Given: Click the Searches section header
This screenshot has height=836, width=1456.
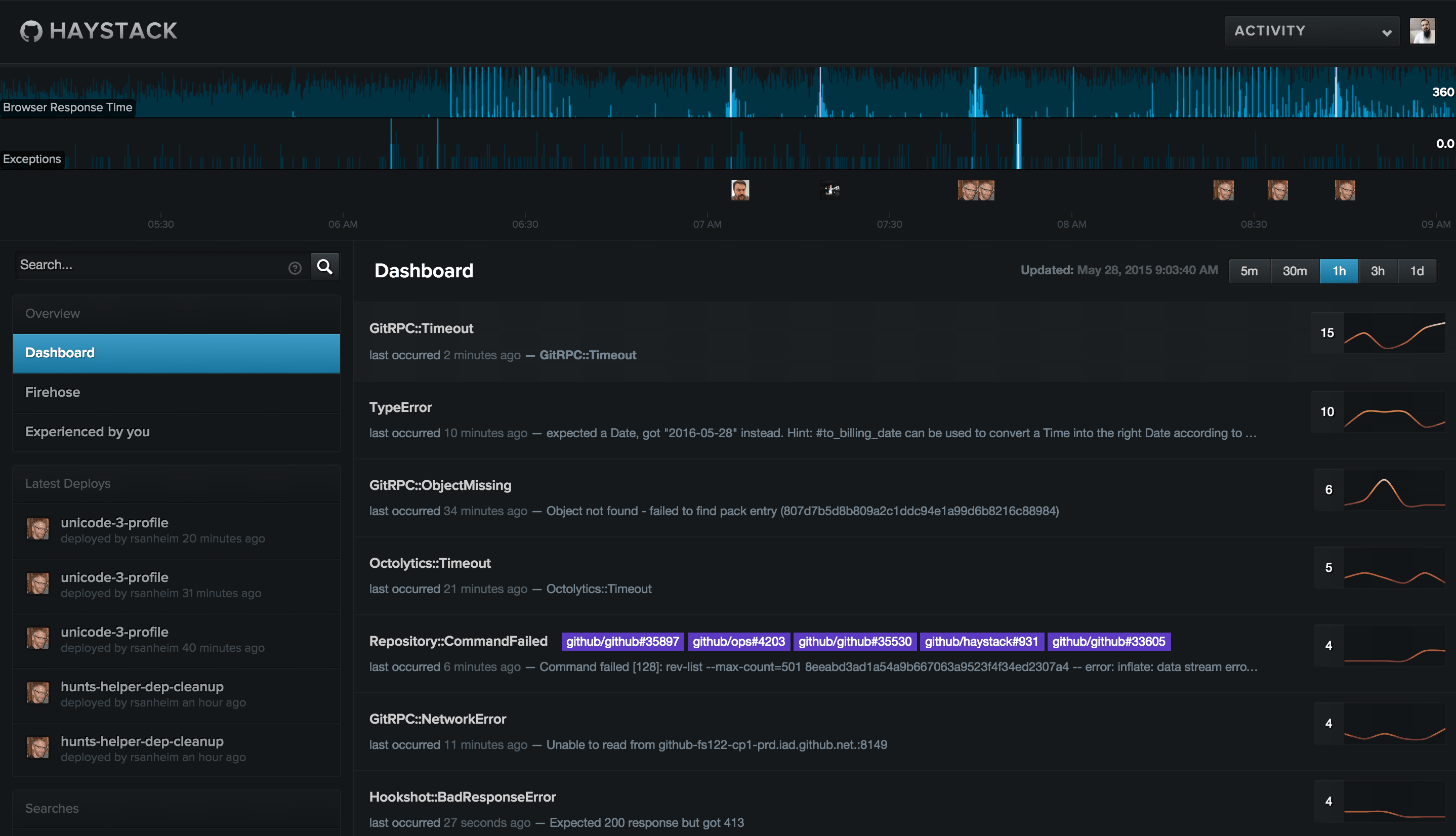Looking at the screenshot, I should click(176, 809).
